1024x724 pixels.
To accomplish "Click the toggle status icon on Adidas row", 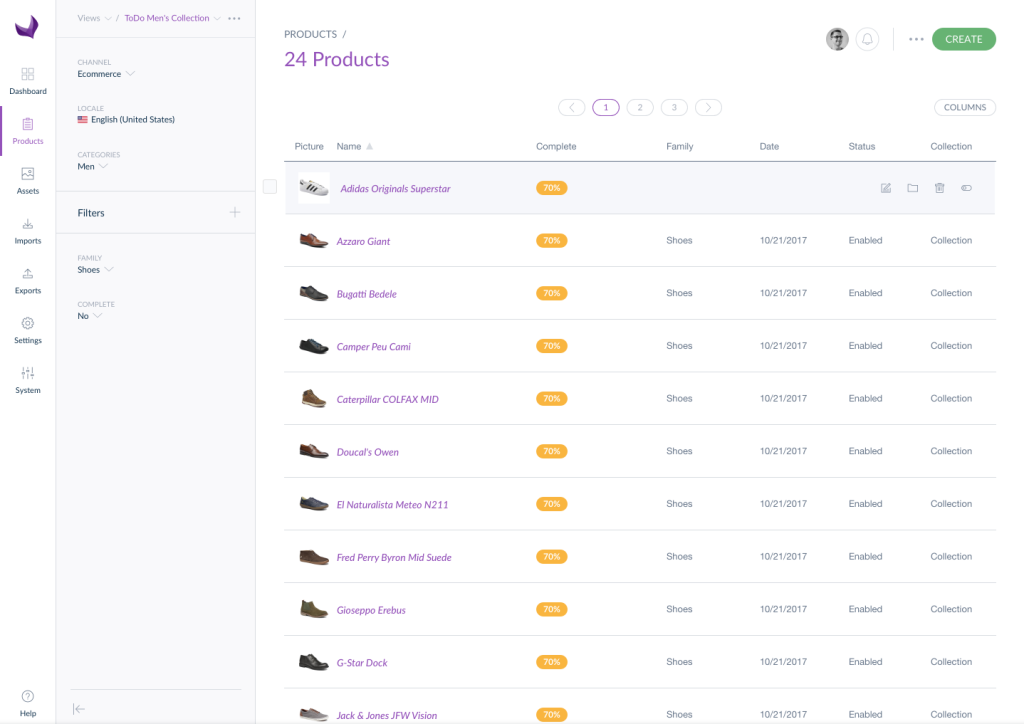I will (966, 188).
